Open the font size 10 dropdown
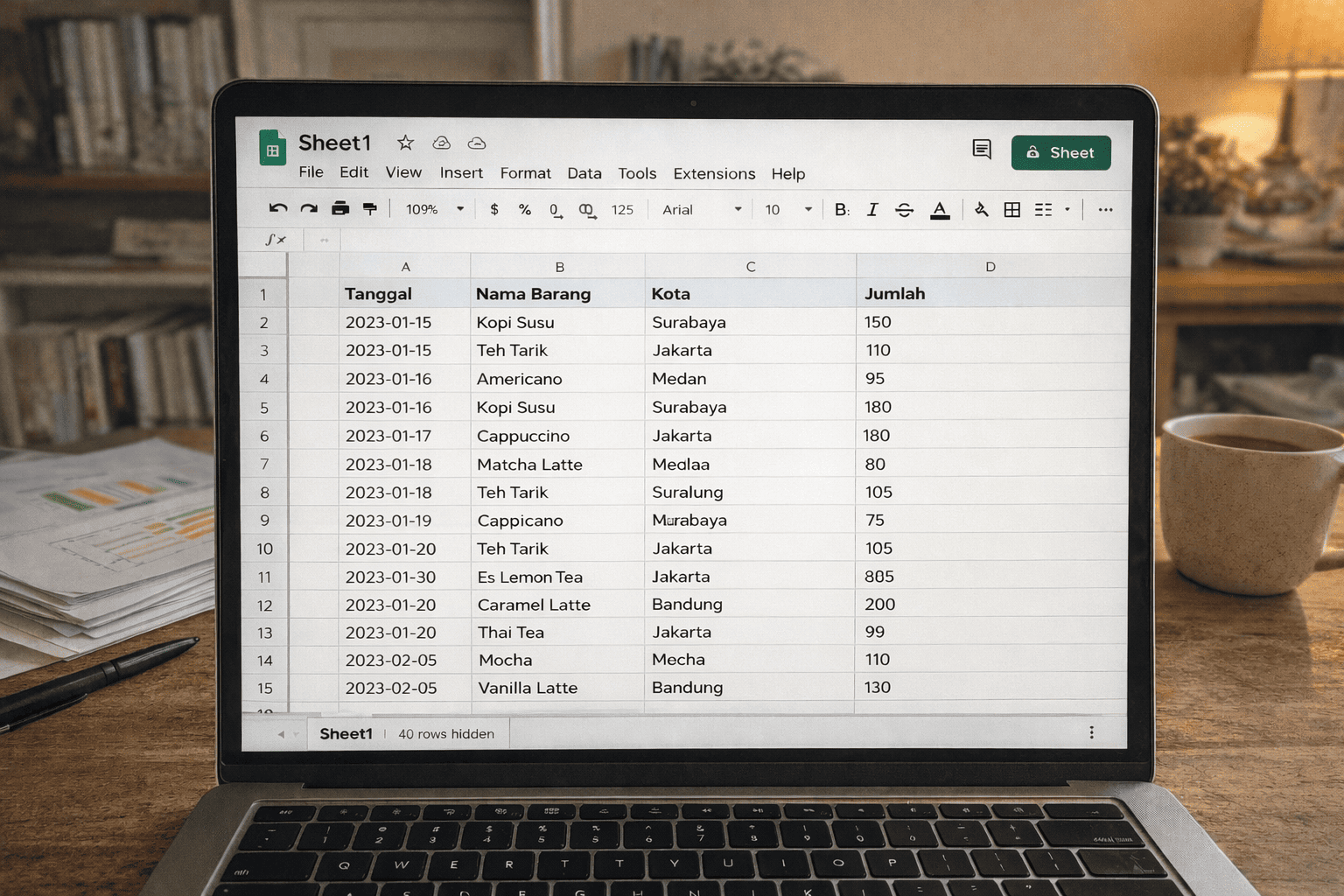This screenshot has width=1344, height=896. click(787, 210)
